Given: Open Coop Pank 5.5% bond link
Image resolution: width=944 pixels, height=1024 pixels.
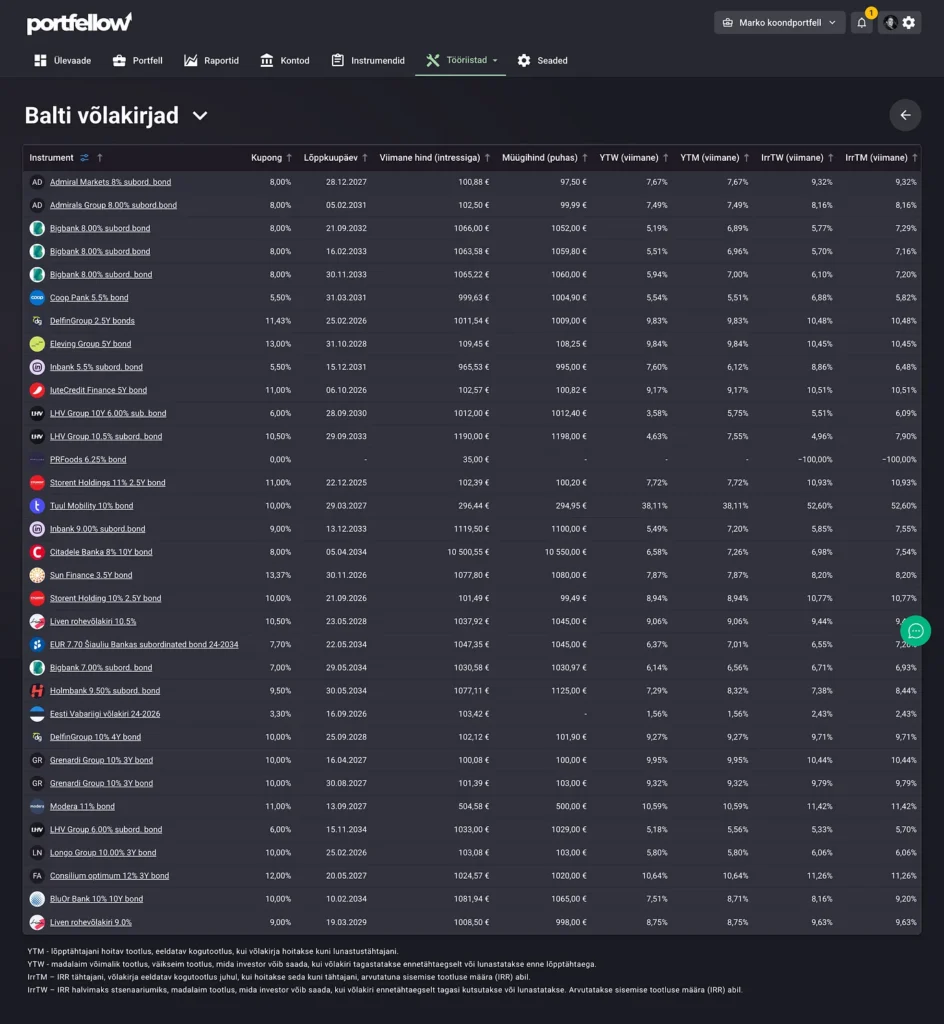Looking at the screenshot, I should [89, 298].
